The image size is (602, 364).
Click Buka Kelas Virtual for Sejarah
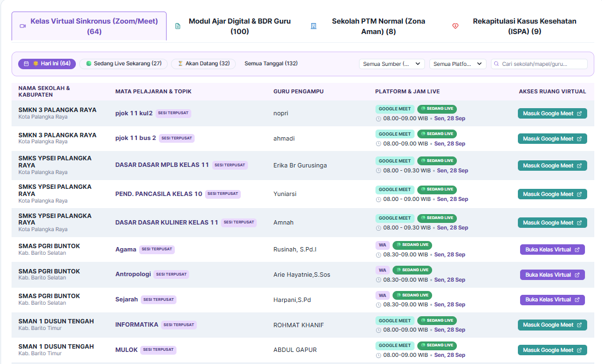[x=552, y=300]
